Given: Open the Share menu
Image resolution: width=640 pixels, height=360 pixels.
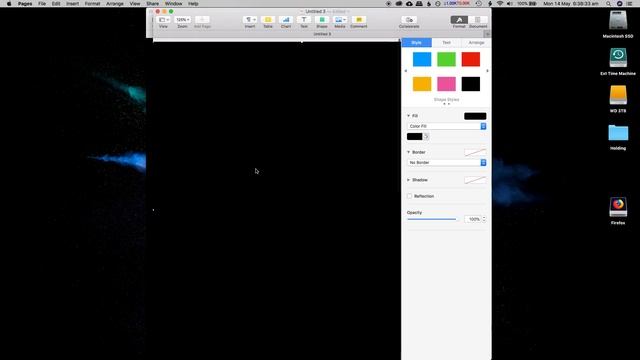Looking at the screenshot, I should pos(153,4).
